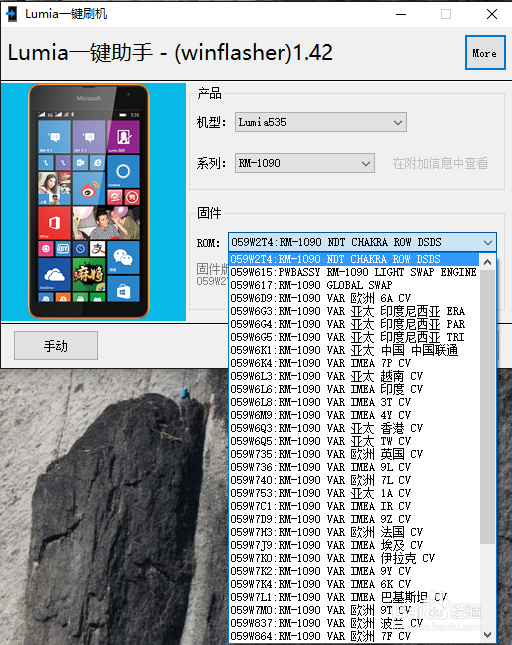Viewport: 512px width, 645px height.
Task: Click the Lumia 535 phone image
Action: click(x=89, y=201)
